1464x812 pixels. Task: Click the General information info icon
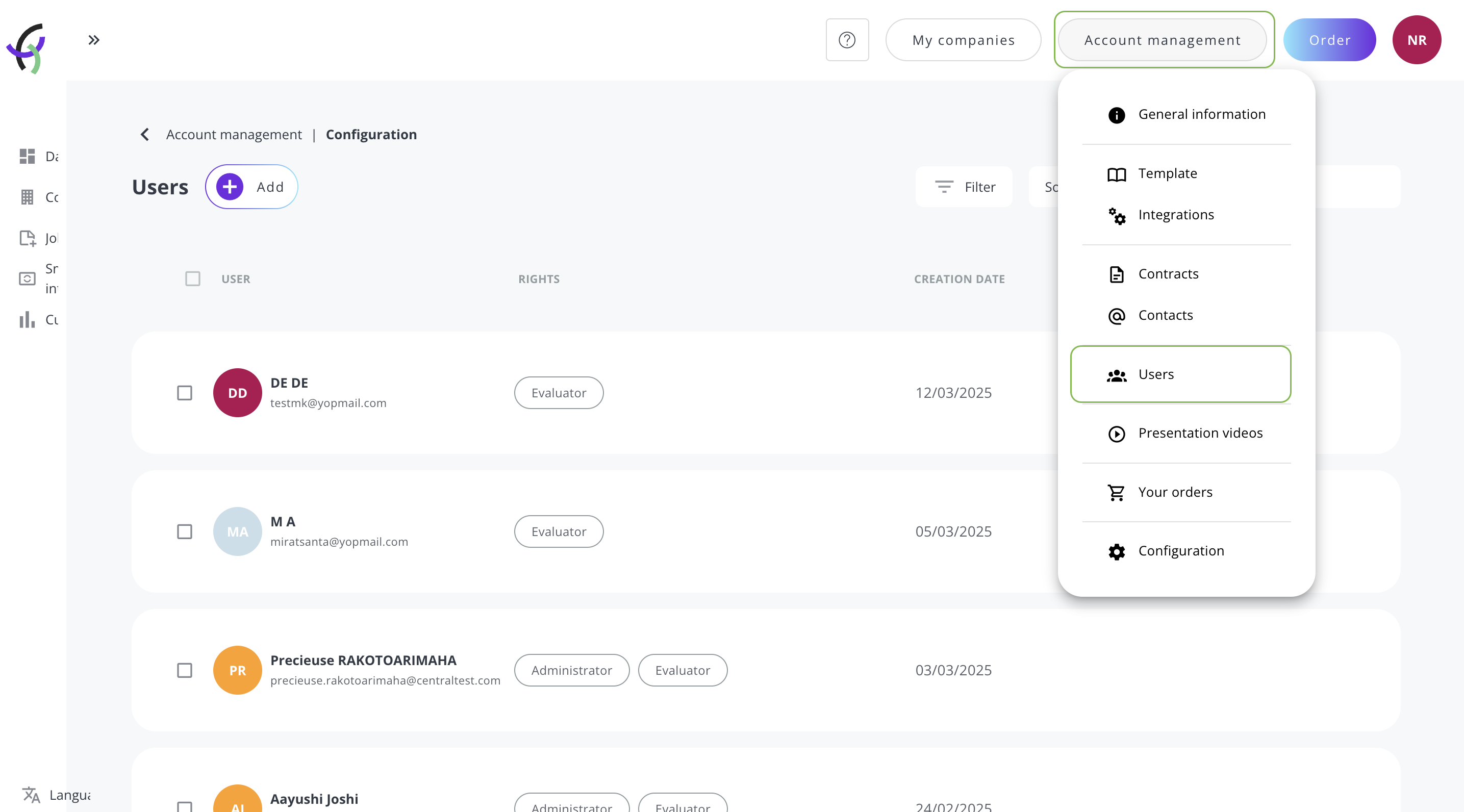1116,115
